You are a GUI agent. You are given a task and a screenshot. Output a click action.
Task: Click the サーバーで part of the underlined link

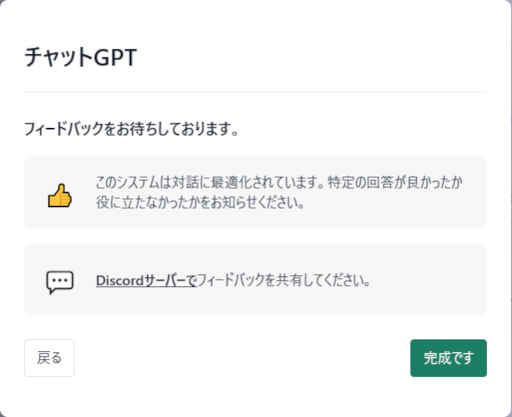click(171, 281)
